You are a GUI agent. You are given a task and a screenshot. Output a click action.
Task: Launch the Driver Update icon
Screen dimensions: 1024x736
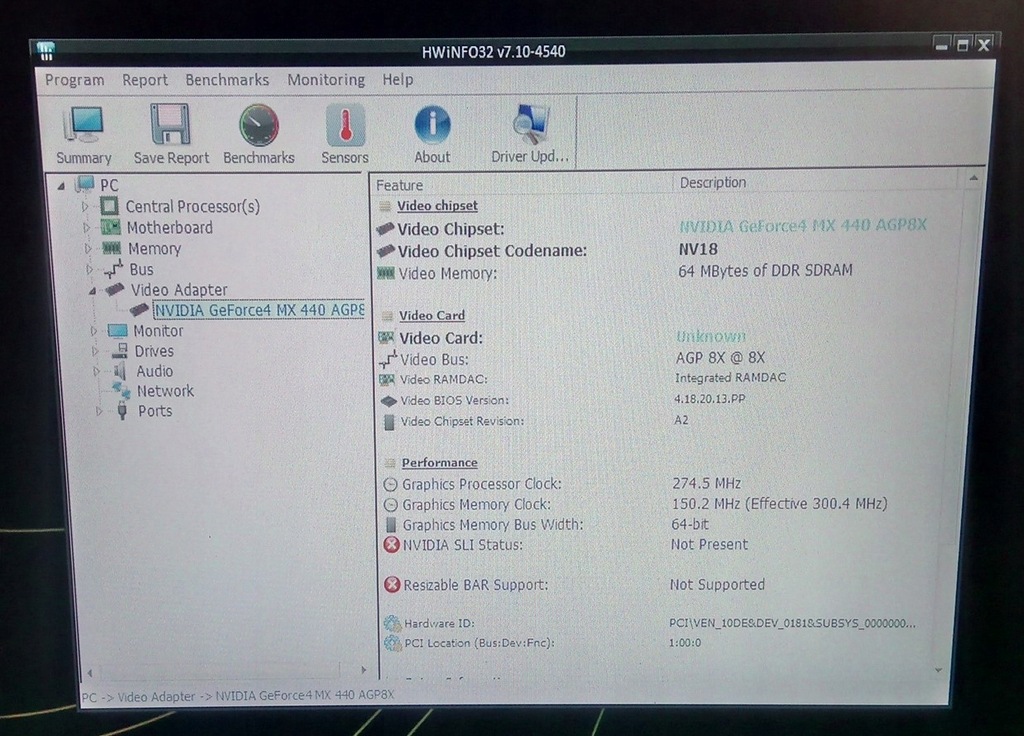pos(530,124)
